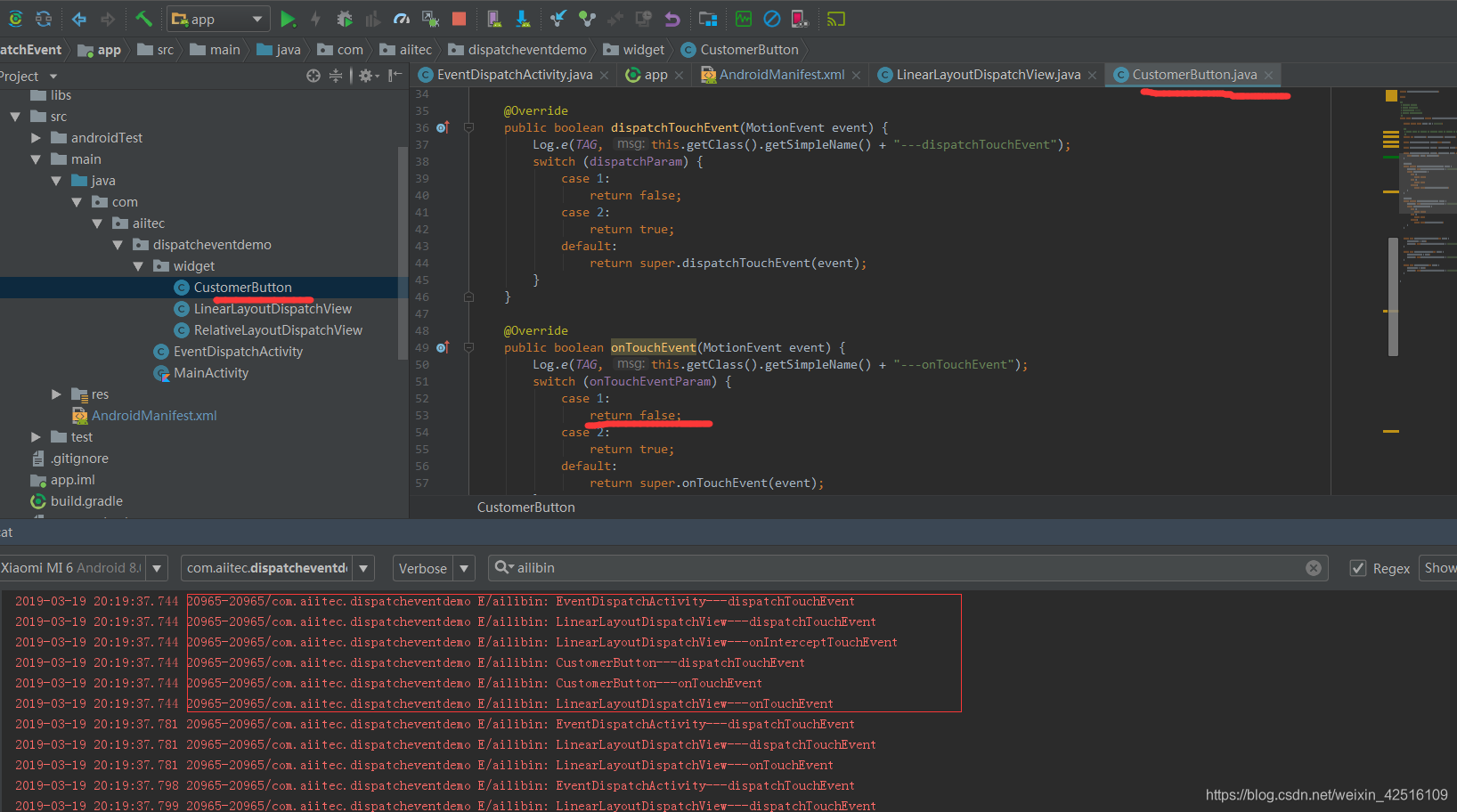Click the yellow inspection status indicator
The image size is (1457, 812).
click(x=1391, y=95)
